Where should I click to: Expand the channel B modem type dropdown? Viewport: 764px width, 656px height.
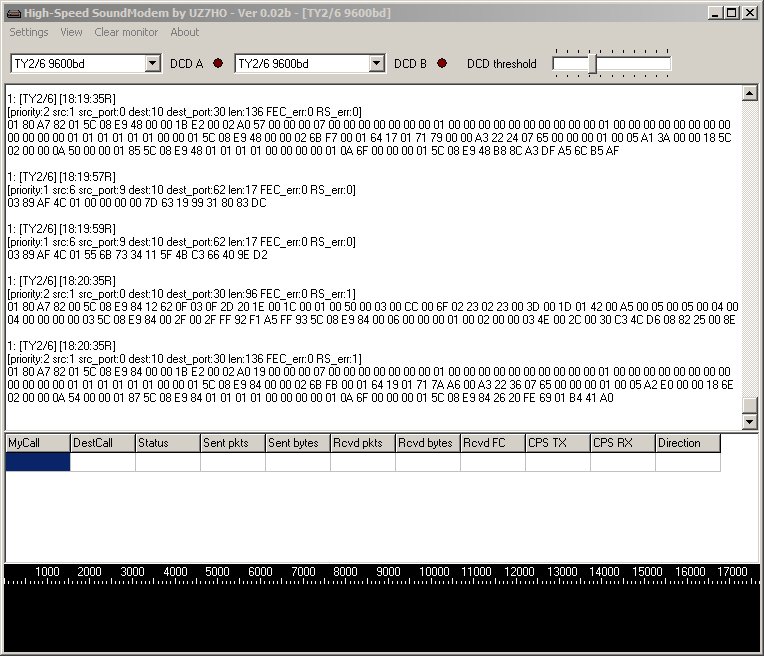pos(377,63)
